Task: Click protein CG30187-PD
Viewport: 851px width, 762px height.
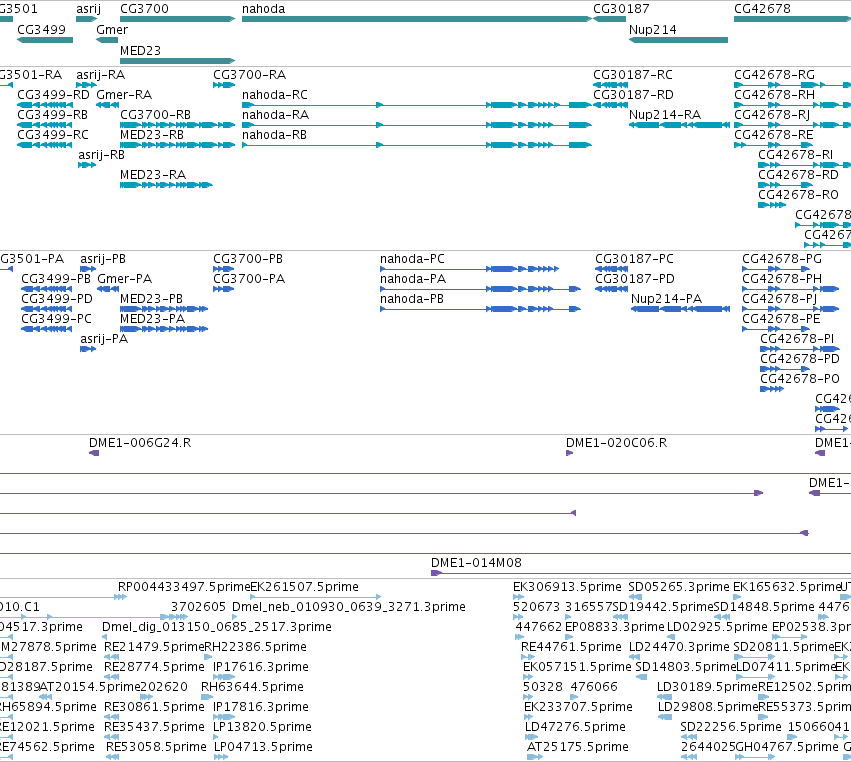Action: [612, 289]
